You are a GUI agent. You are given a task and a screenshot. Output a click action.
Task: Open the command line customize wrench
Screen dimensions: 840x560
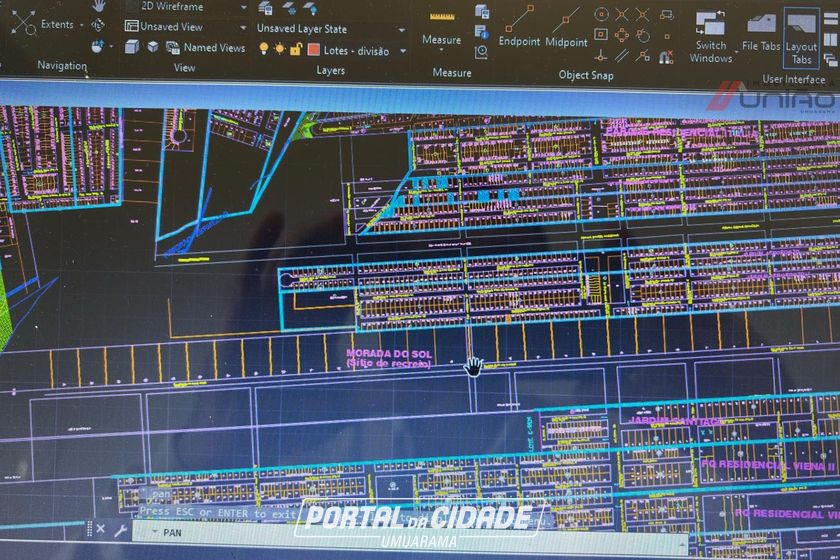[x=121, y=531]
